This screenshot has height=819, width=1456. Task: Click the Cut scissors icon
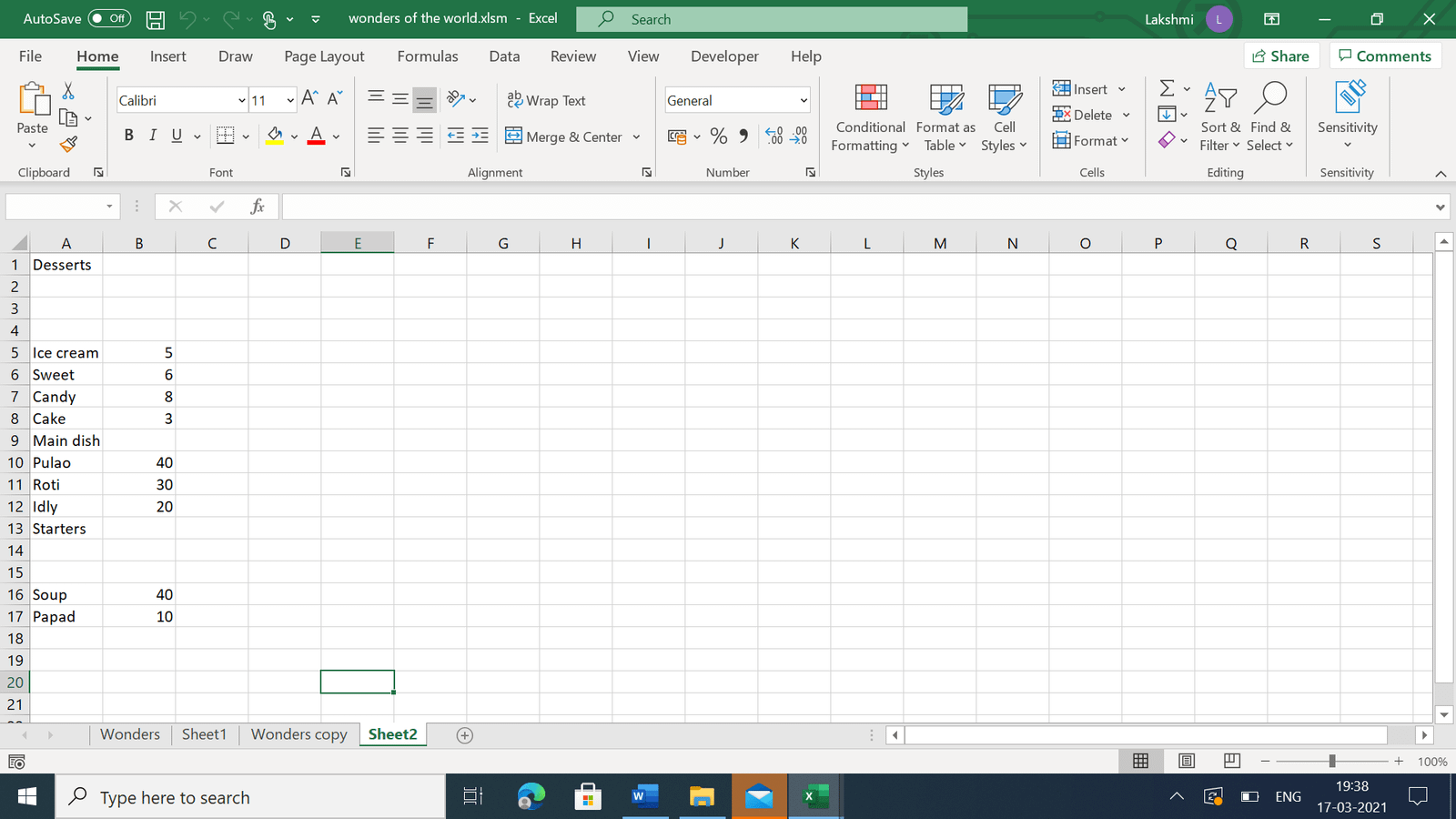coord(68,91)
